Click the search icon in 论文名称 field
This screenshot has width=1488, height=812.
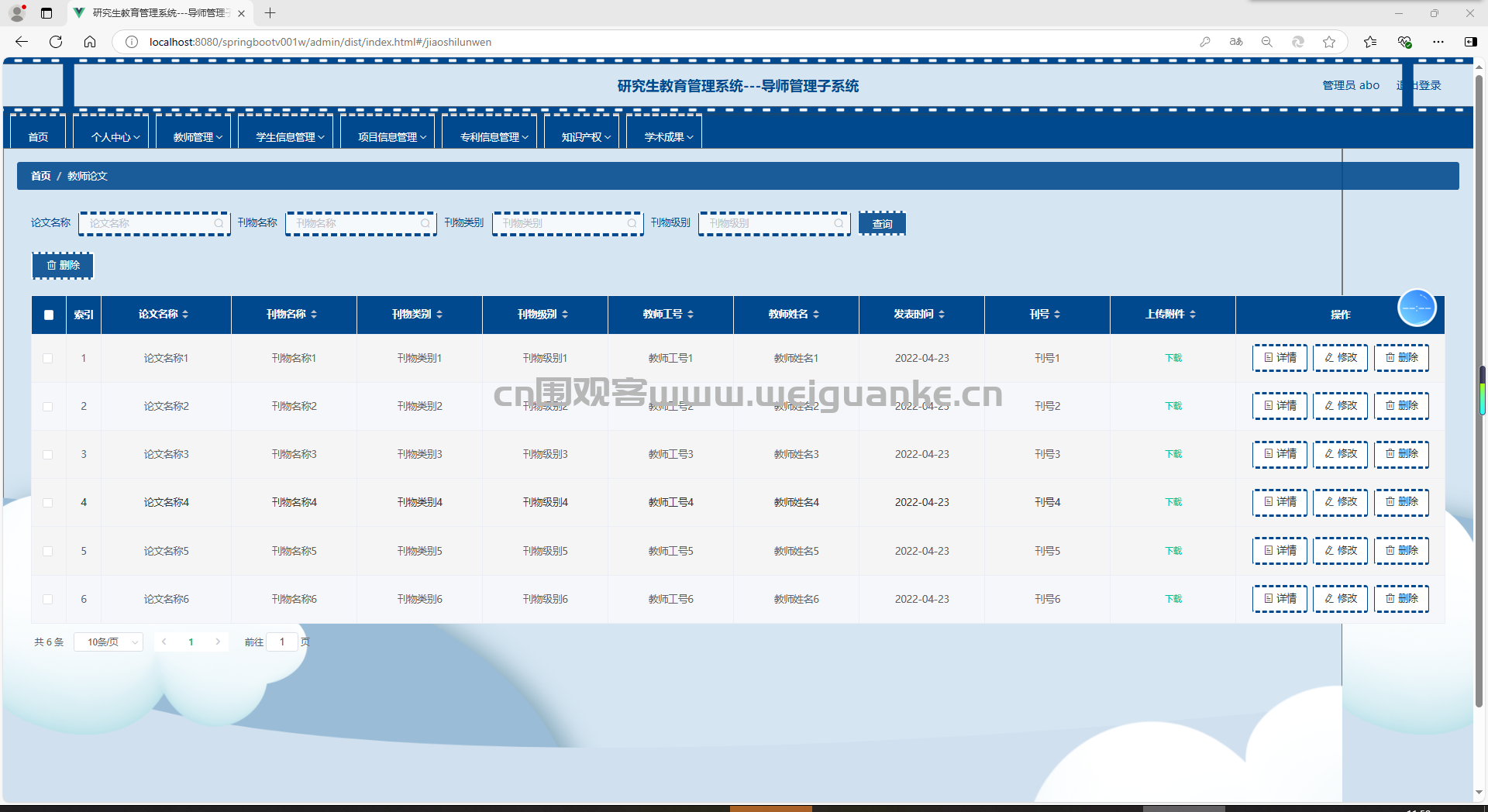coord(219,224)
